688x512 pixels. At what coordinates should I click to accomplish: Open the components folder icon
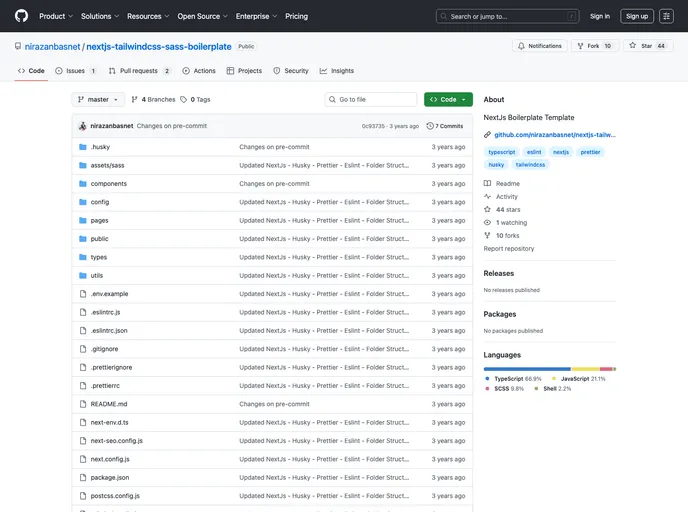(82, 184)
